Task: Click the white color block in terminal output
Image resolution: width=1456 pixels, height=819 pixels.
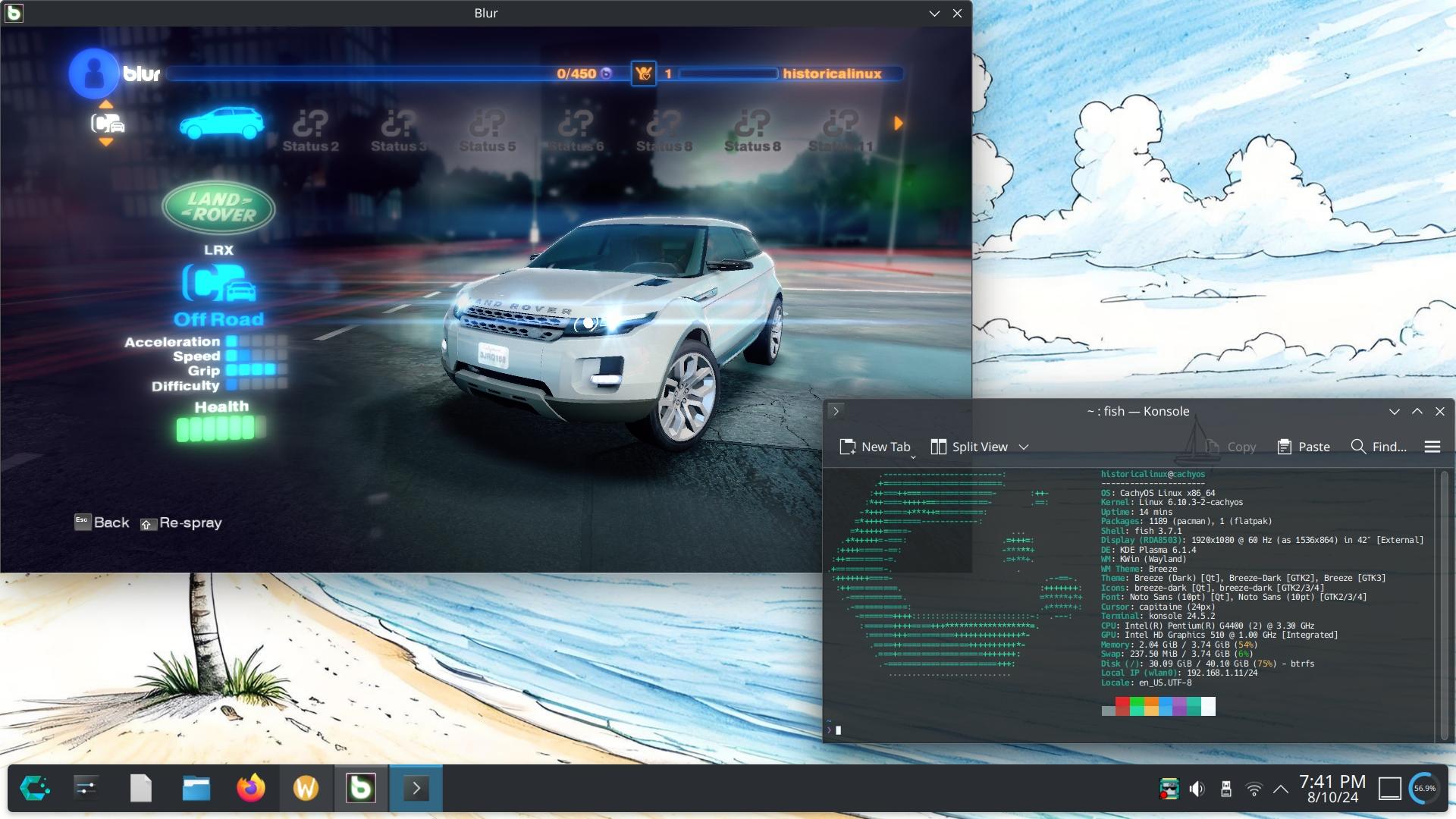Action: coord(1208,707)
